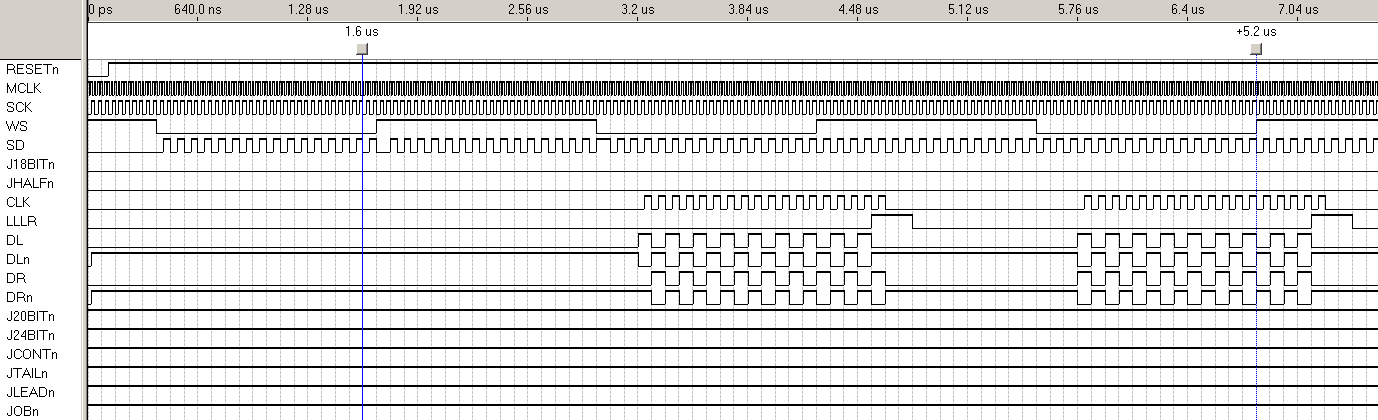The width and height of the screenshot is (1378, 420).
Task: Click the 1.92 us time ruler label
Action: (x=418, y=10)
